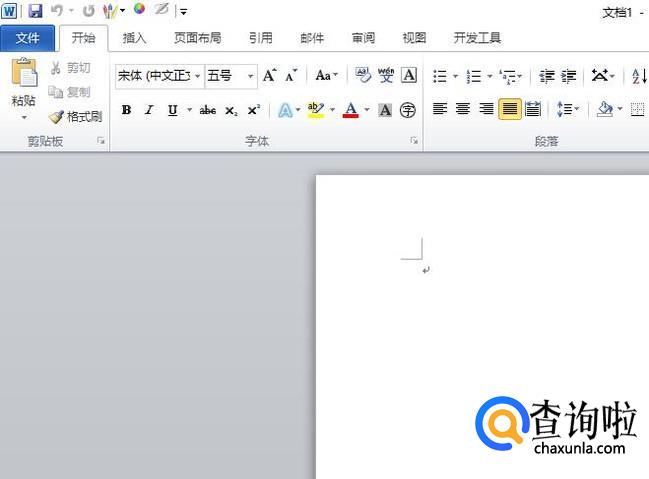Switch to the 引用 (References) tab
The image size is (649, 479).
(261, 38)
